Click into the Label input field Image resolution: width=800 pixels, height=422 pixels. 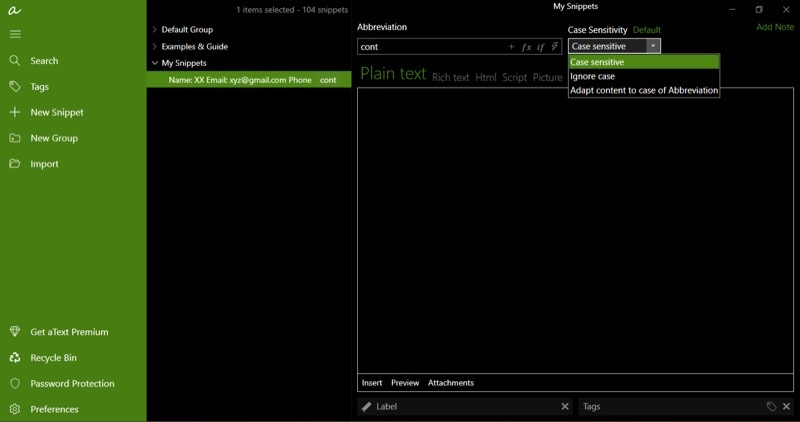pos(467,407)
